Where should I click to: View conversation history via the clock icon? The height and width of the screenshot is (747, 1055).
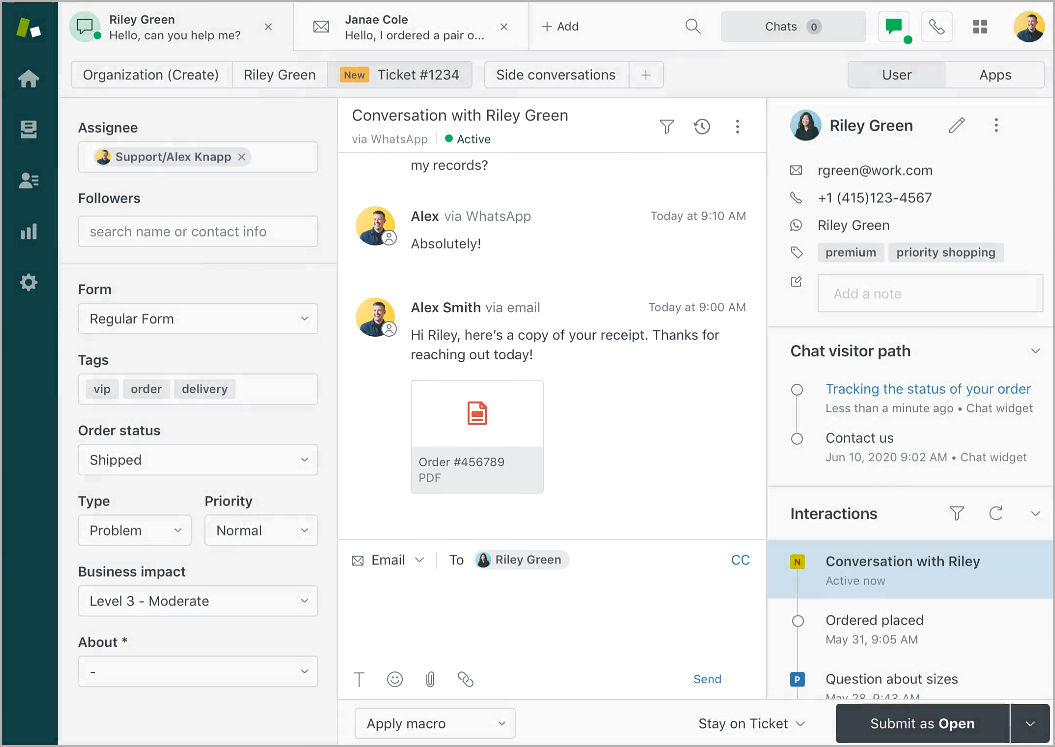pos(702,127)
